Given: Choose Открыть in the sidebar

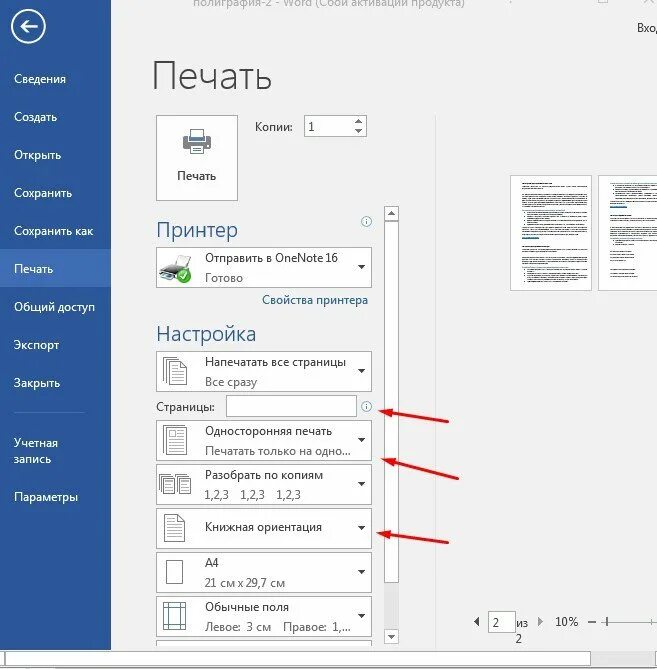Looking at the screenshot, I should tap(38, 155).
